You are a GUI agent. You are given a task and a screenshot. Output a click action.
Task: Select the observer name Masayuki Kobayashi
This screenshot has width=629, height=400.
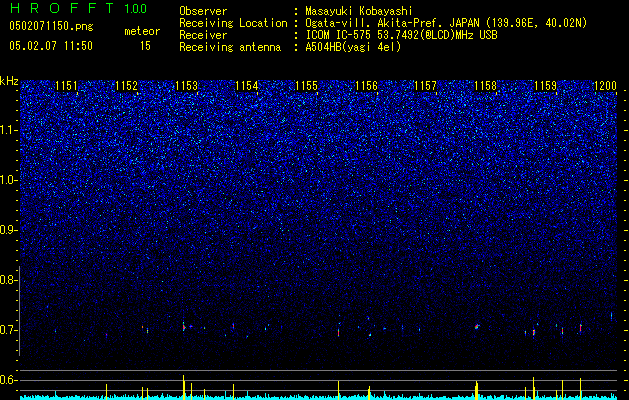[x=359, y=11]
